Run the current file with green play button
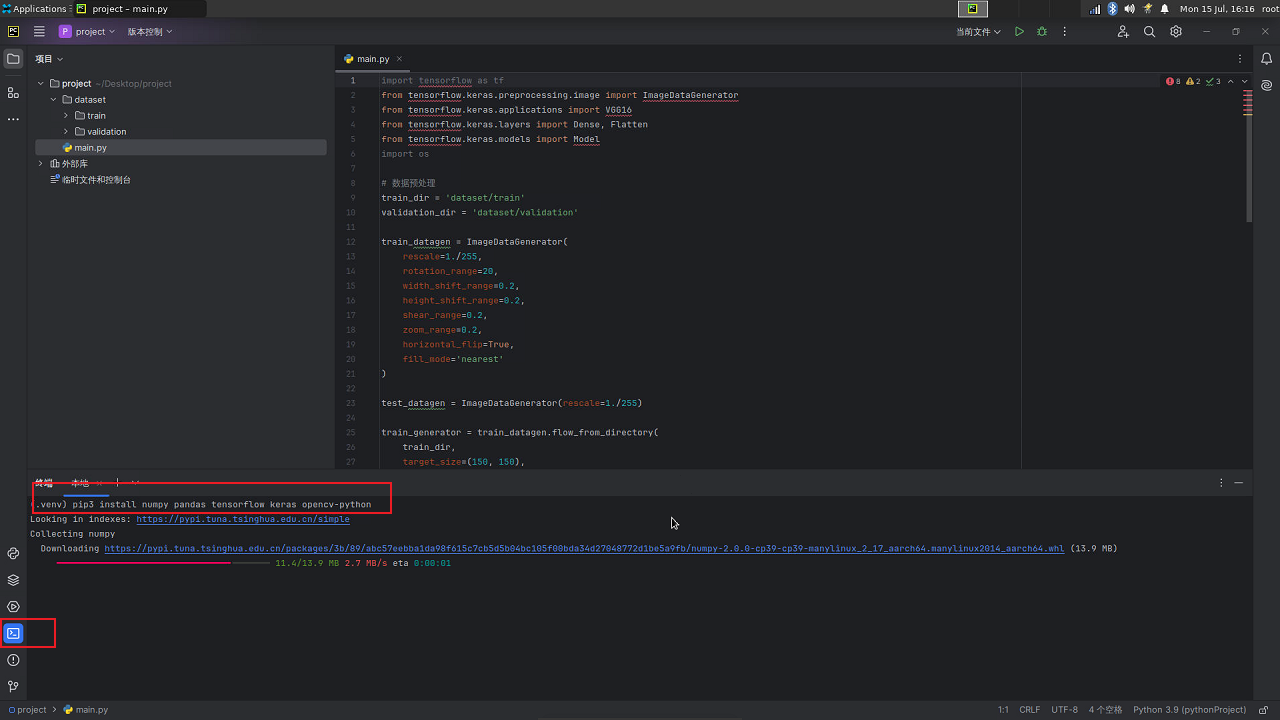 (x=1019, y=32)
